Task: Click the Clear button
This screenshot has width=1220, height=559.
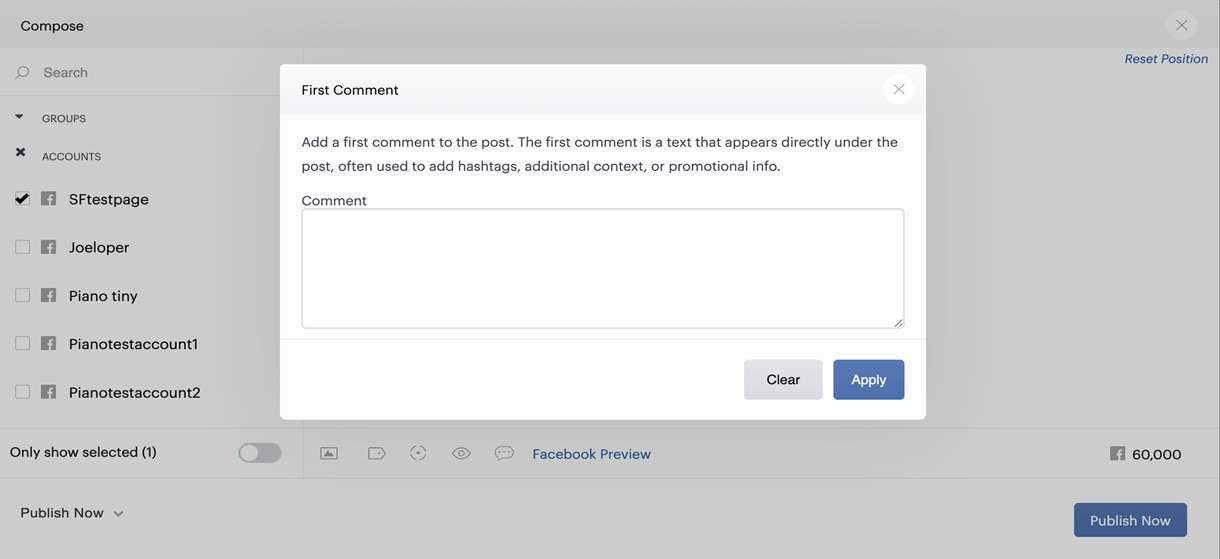Action: coord(783,379)
